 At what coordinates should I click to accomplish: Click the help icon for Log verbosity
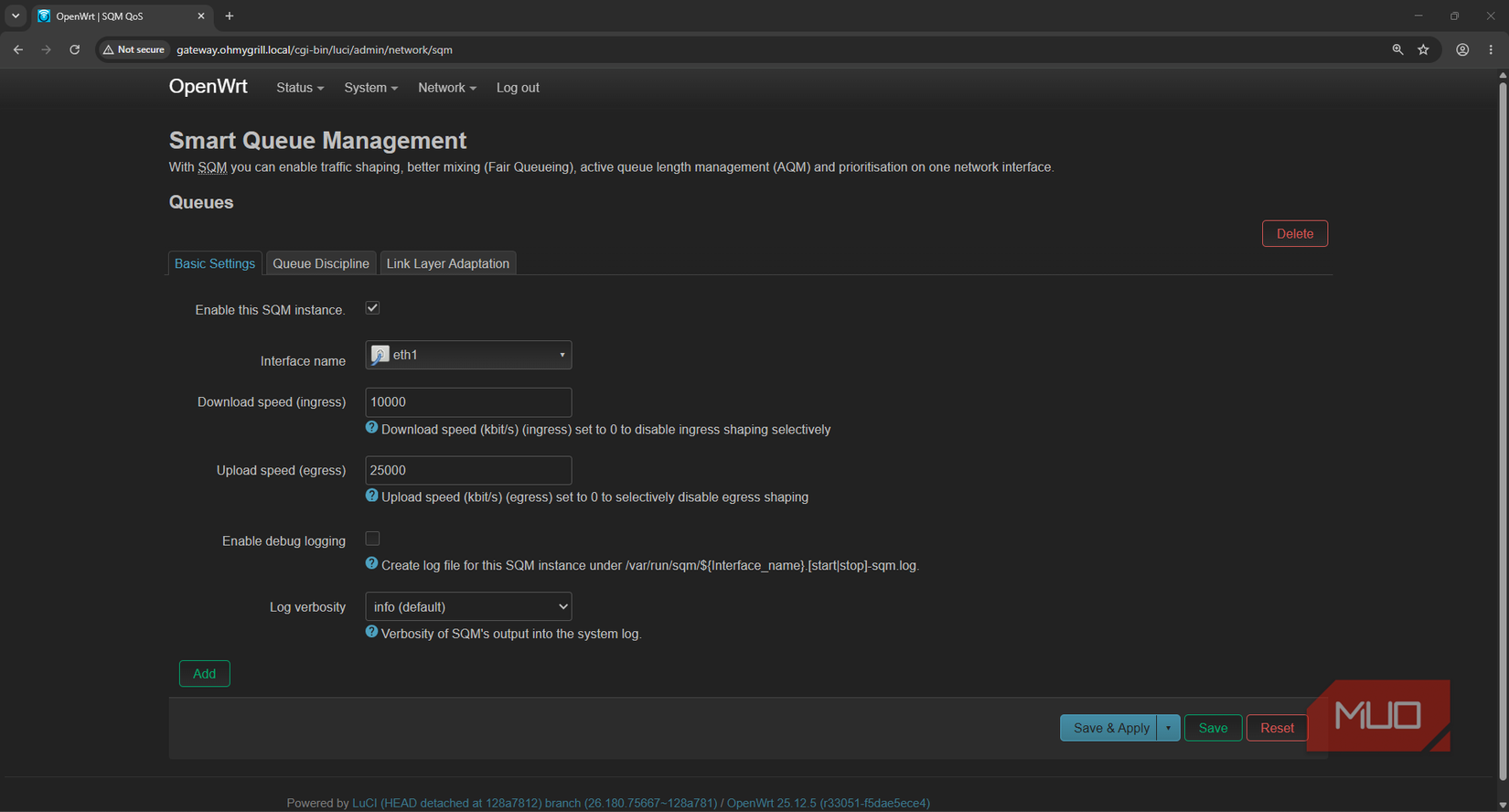[371, 631]
